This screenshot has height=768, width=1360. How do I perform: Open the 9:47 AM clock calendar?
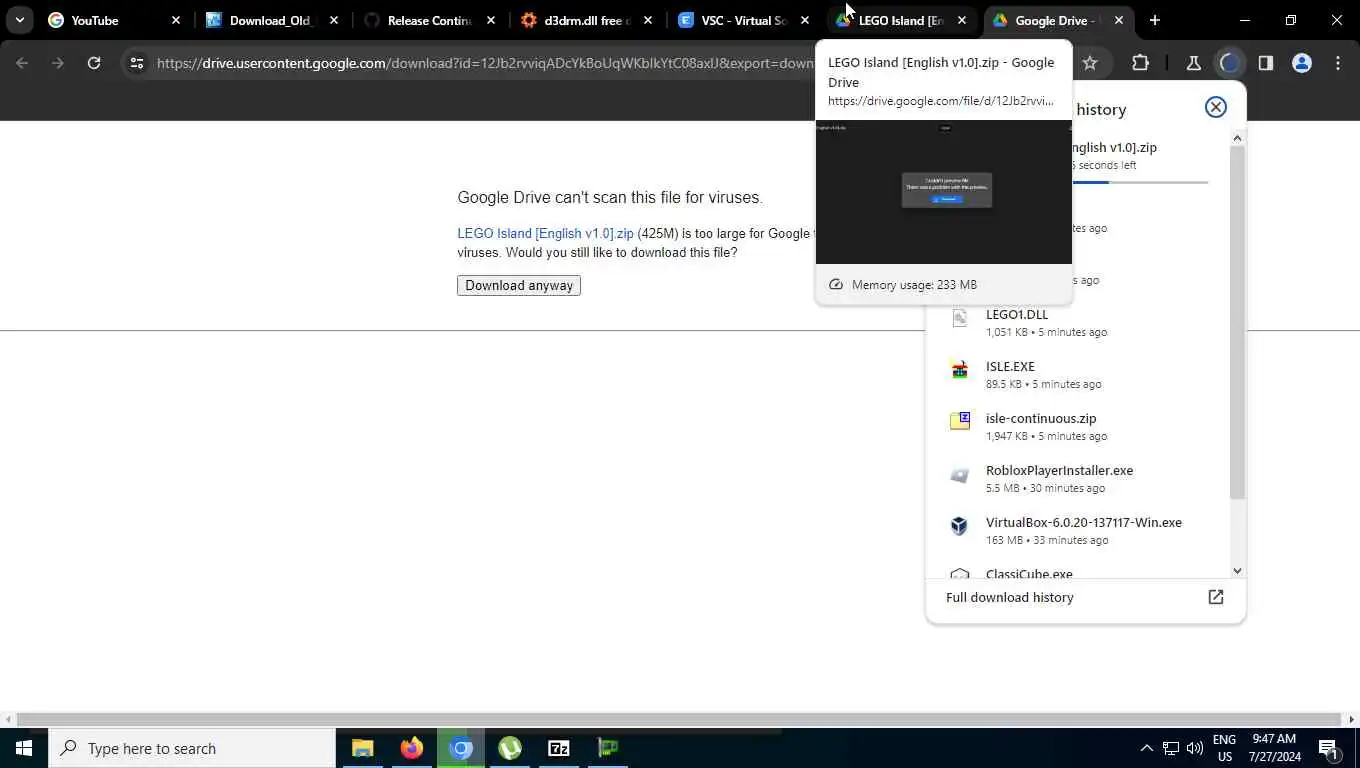click(x=1274, y=748)
